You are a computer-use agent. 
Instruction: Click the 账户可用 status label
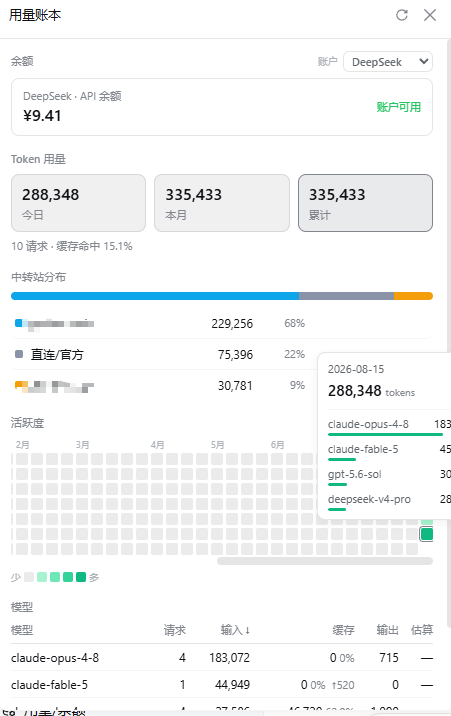(x=399, y=107)
